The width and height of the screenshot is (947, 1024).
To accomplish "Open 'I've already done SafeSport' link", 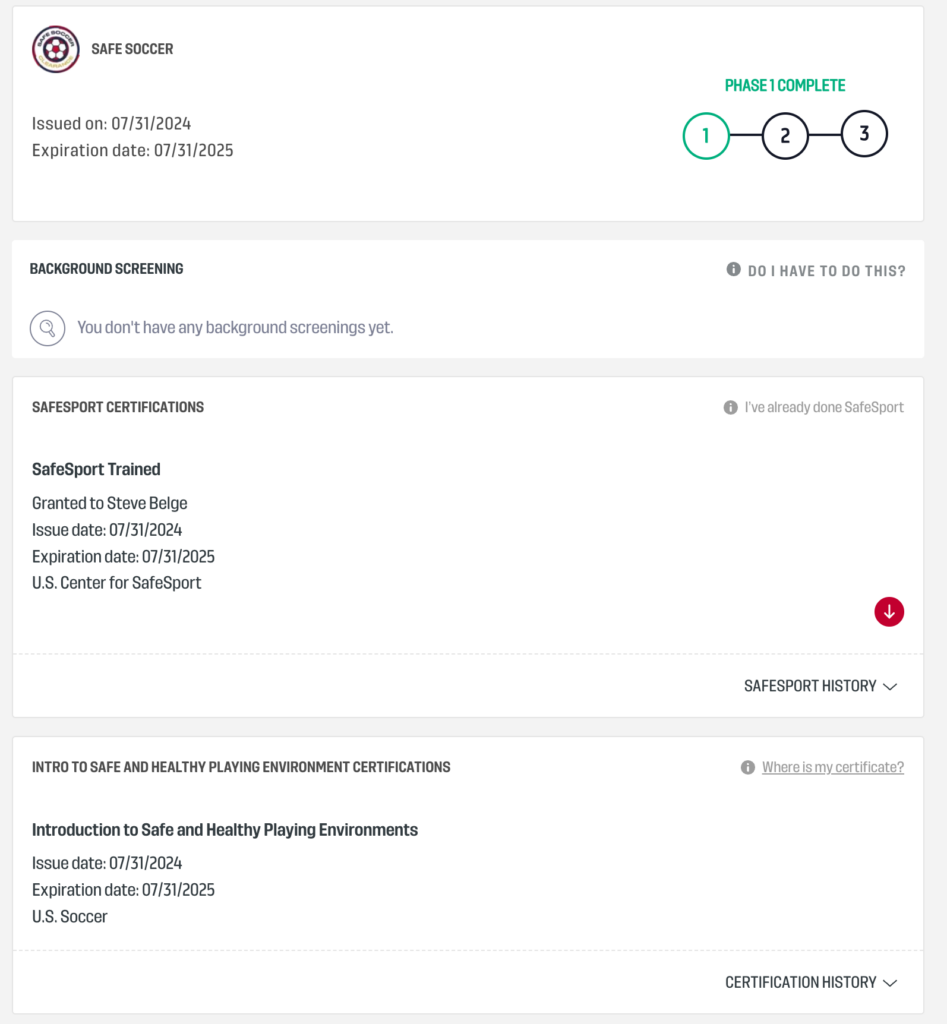I will [824, 408].
